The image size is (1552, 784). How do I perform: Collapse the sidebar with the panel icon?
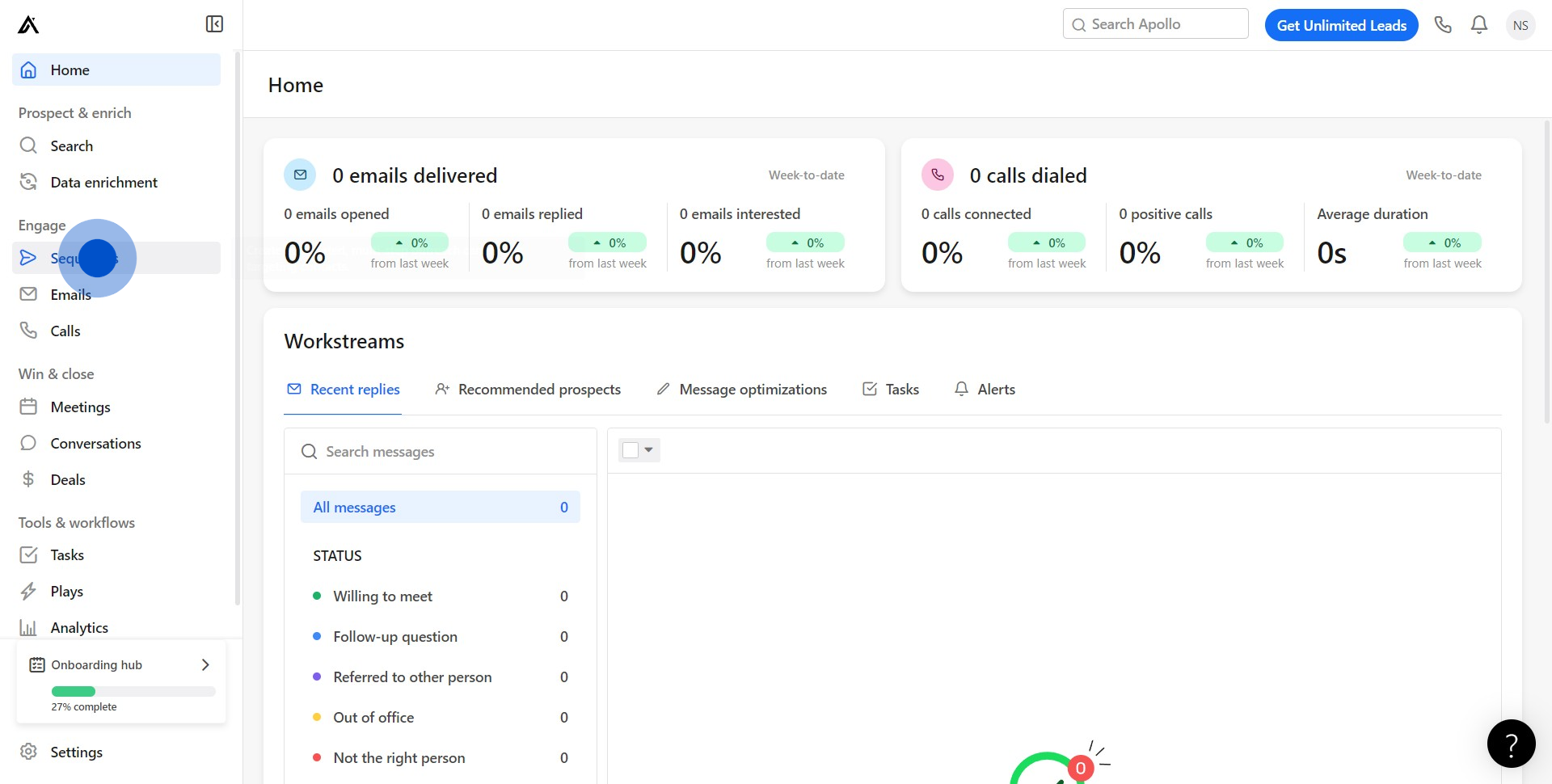214,24
